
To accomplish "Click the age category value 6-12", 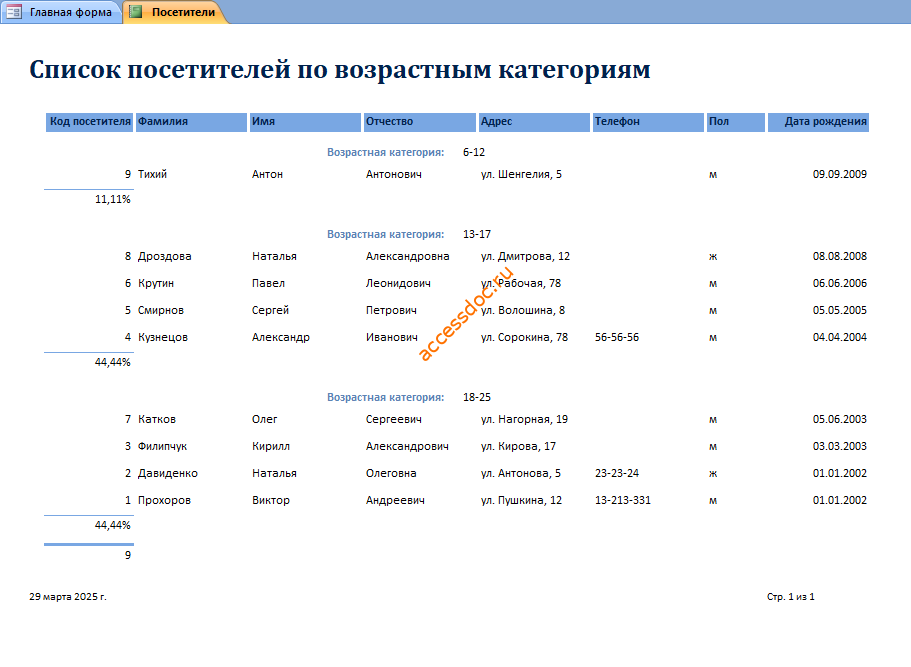I will coord(474,152).
